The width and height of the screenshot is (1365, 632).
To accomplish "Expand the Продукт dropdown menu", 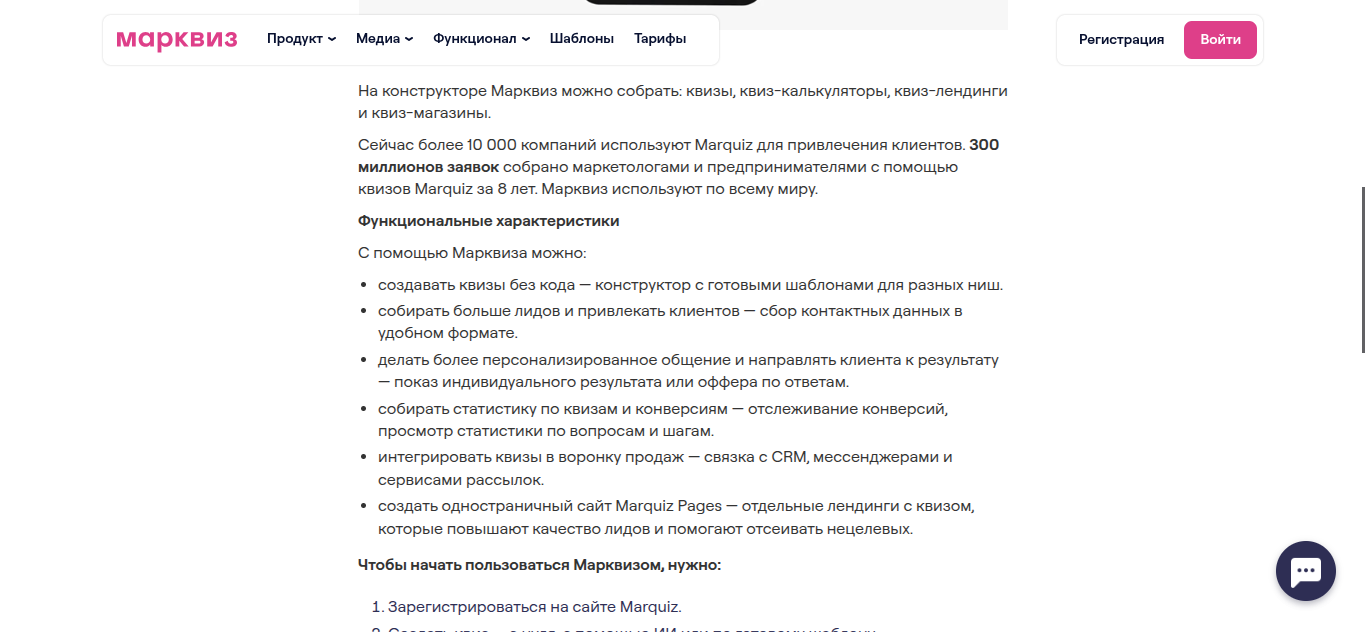I will click(x=301, y=39).
